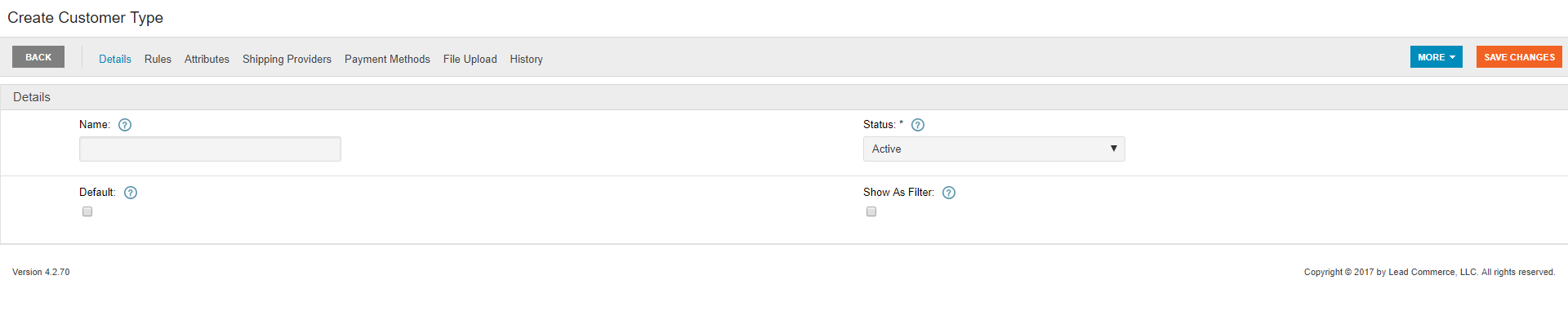Switch to the Rules tab
The height and width of the screenshot is (311, 1568).
click(x=158, y=59)
